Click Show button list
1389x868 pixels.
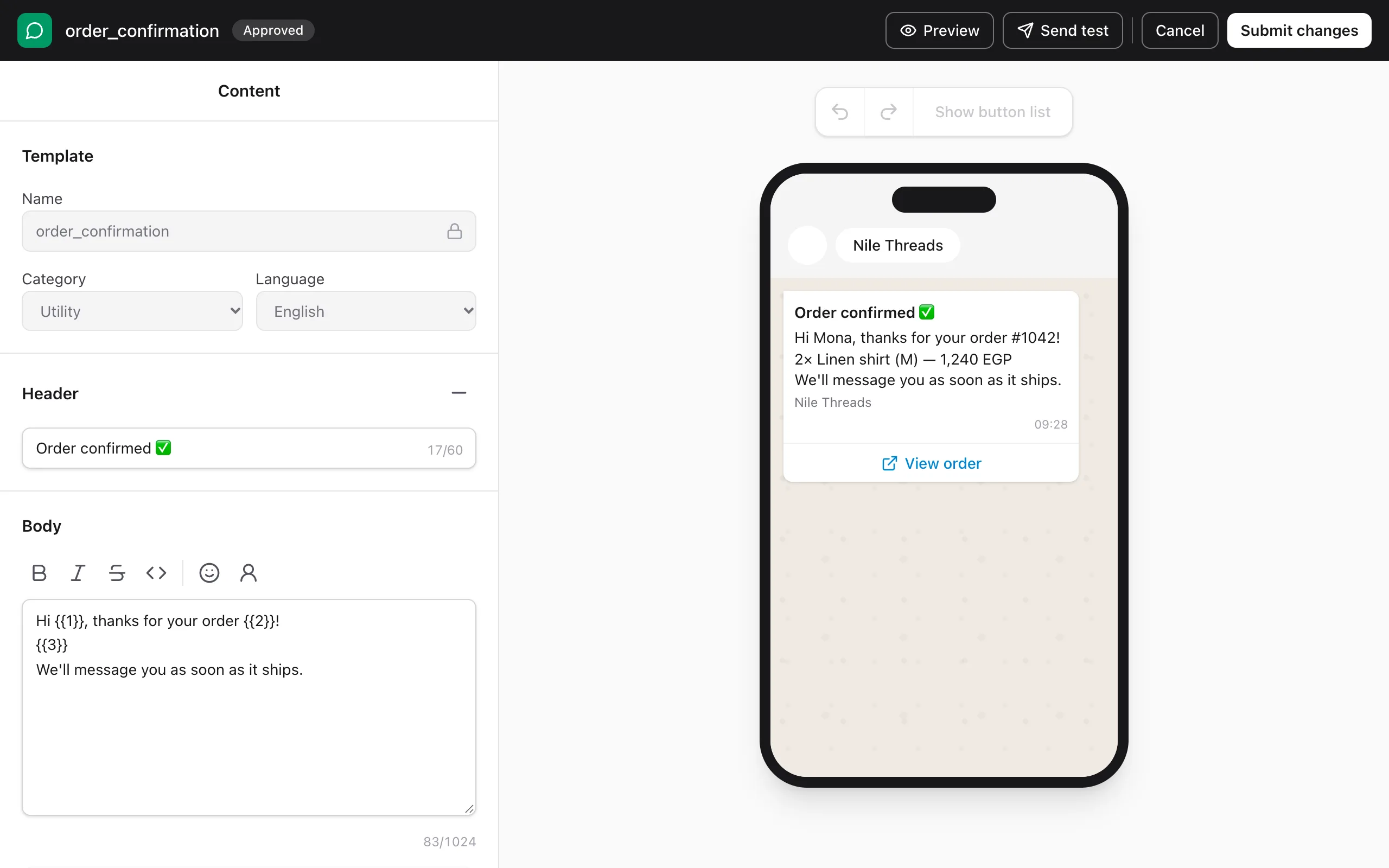point(992,112)
